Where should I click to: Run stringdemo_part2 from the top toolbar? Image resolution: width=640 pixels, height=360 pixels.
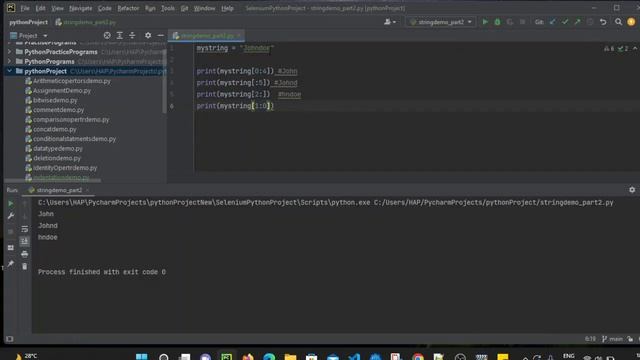[485, 22]
